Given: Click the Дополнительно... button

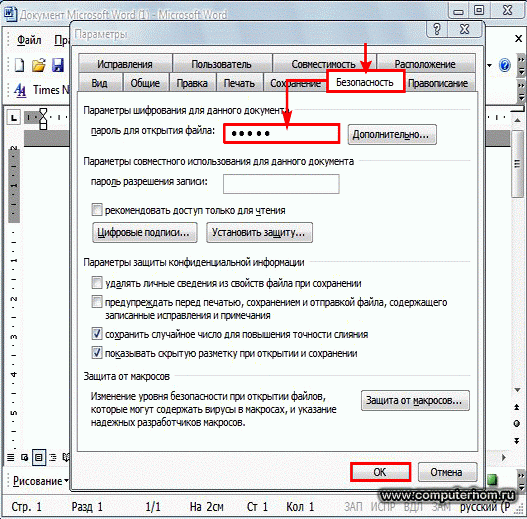Looking at the screenshot, I should (392, 134).
